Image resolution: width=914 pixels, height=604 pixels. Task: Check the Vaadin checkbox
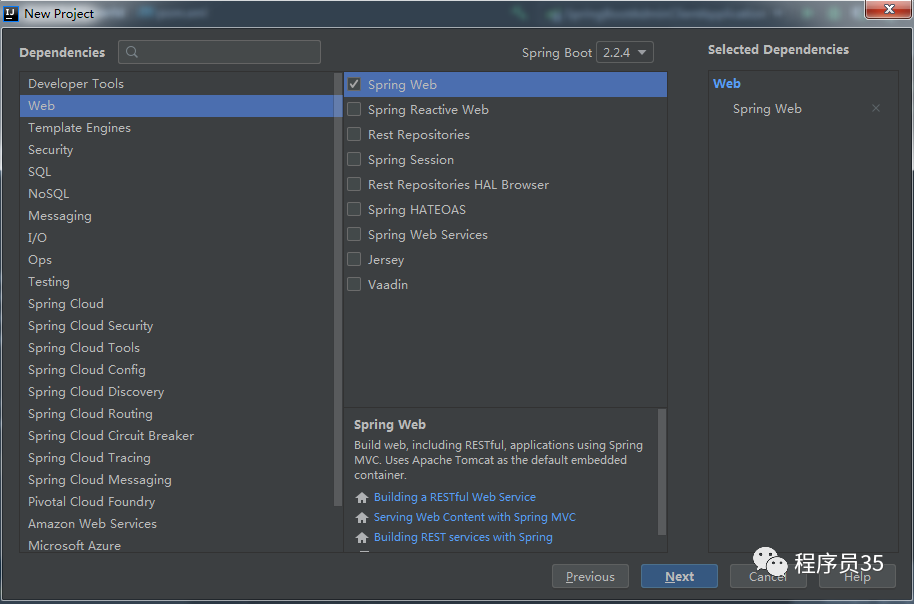click(354, 285)
